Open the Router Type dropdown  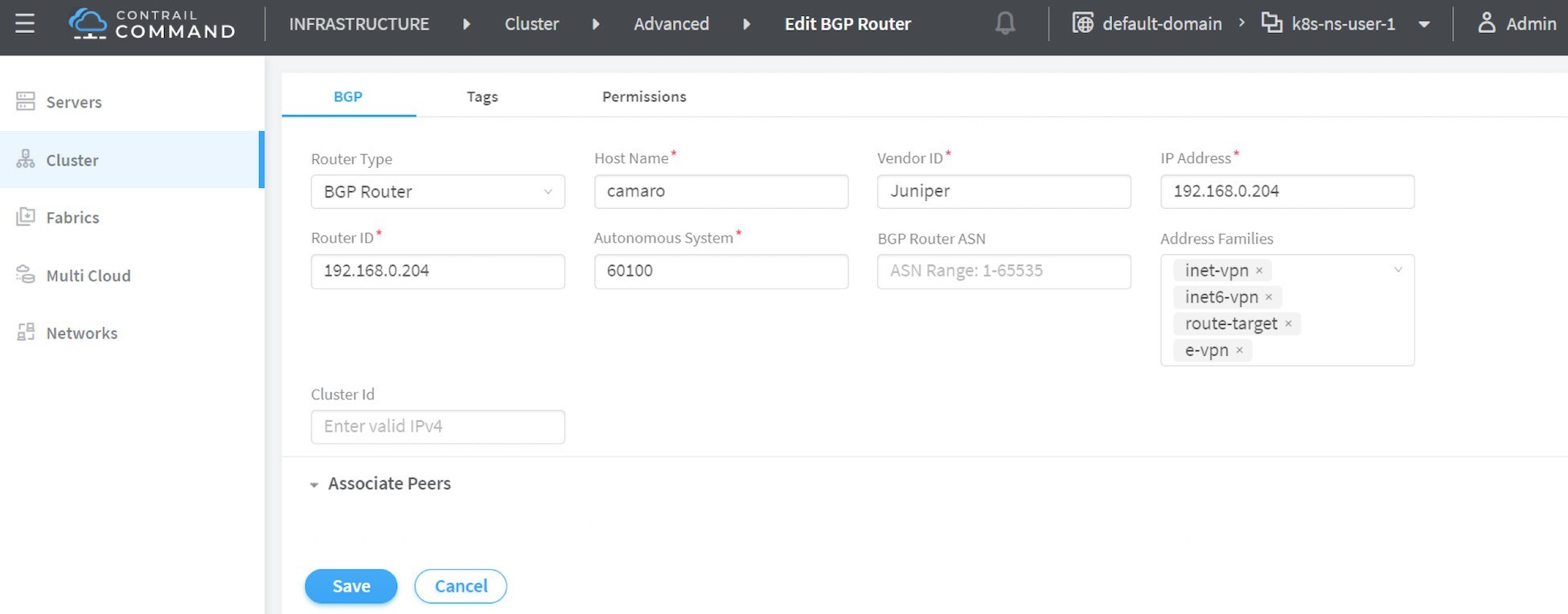[438, 191]
